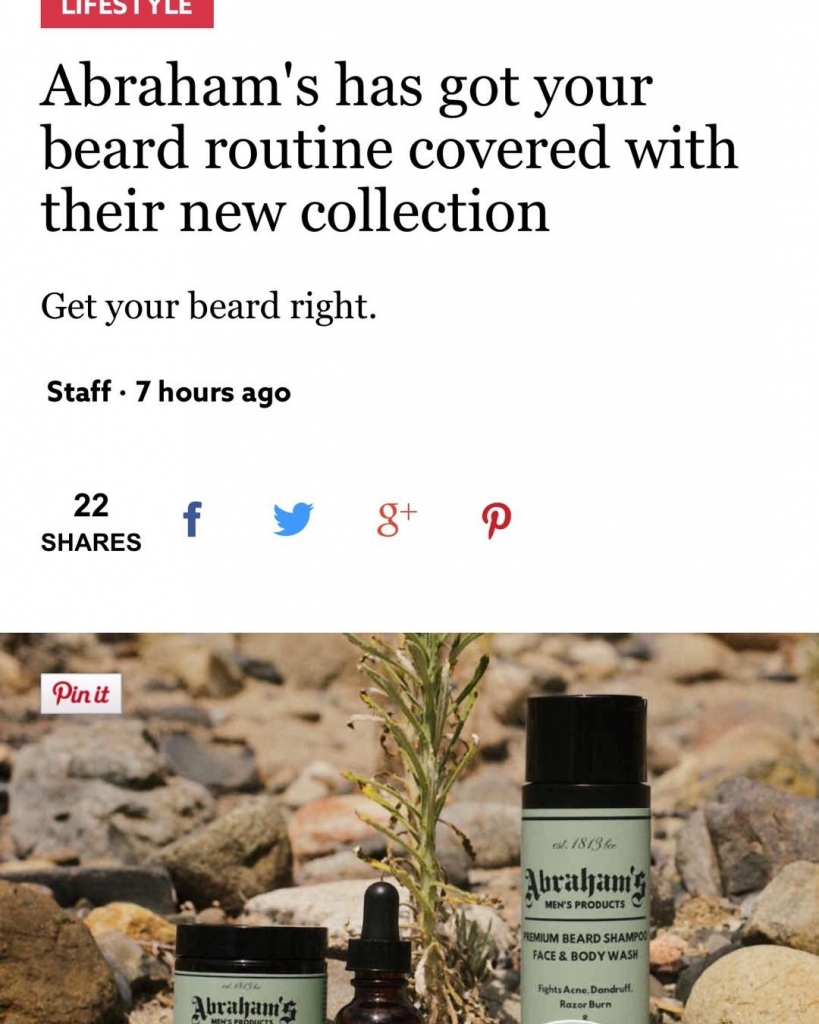Viewport: 819px width, 1024px height.
Task: Pin the article using Pinterest icon
Action: pos(496,520)
